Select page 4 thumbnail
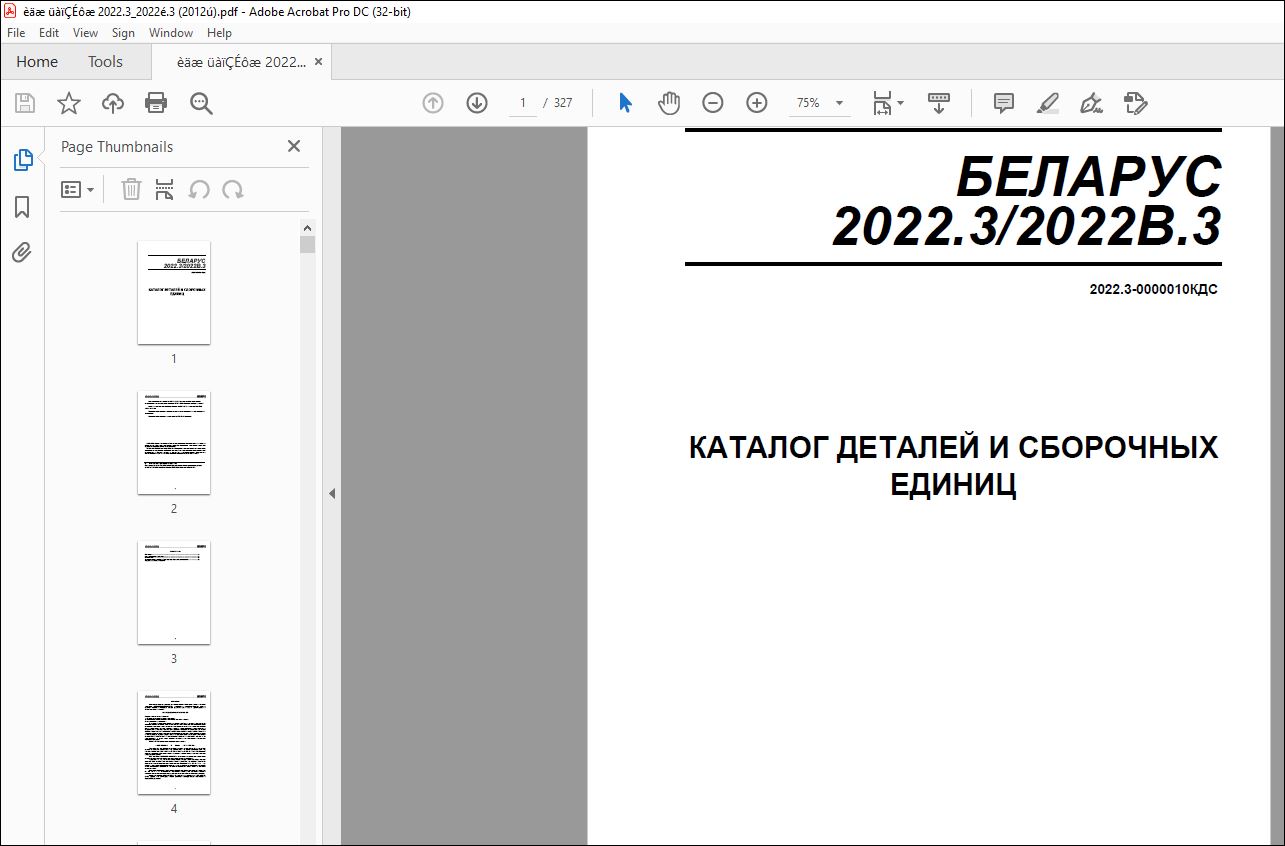Image resolution: width=1285 pixels, height=846 pixels. point(174,742)
